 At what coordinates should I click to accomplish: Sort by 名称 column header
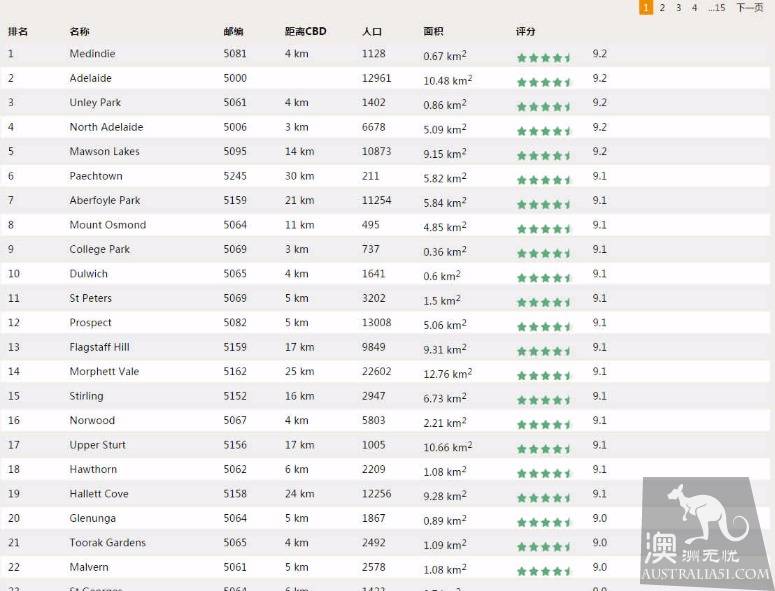coord(79,32)
